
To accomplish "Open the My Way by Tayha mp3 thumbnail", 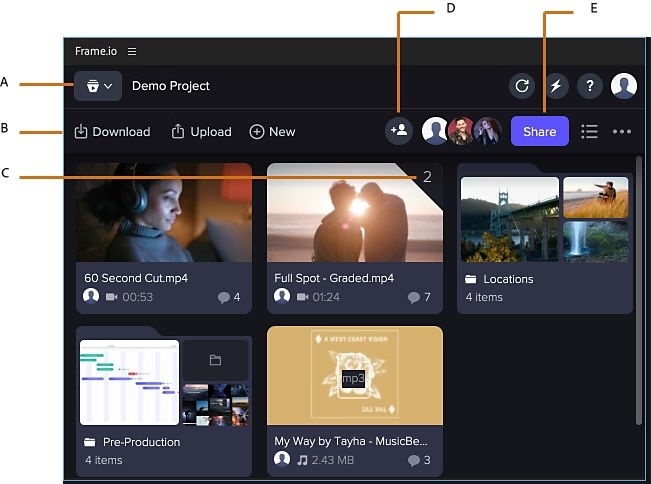I will (x=355, y=376).
